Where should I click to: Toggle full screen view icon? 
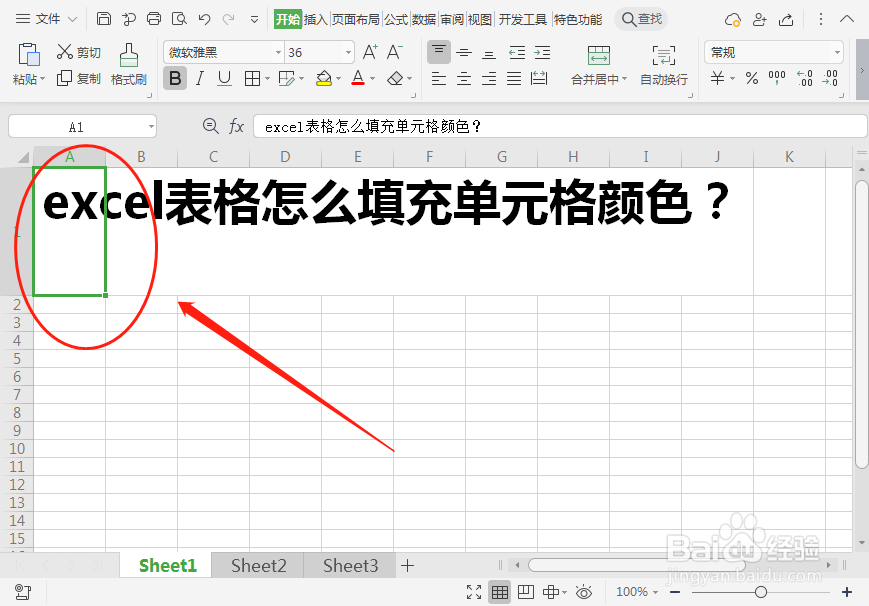[474, 592]
